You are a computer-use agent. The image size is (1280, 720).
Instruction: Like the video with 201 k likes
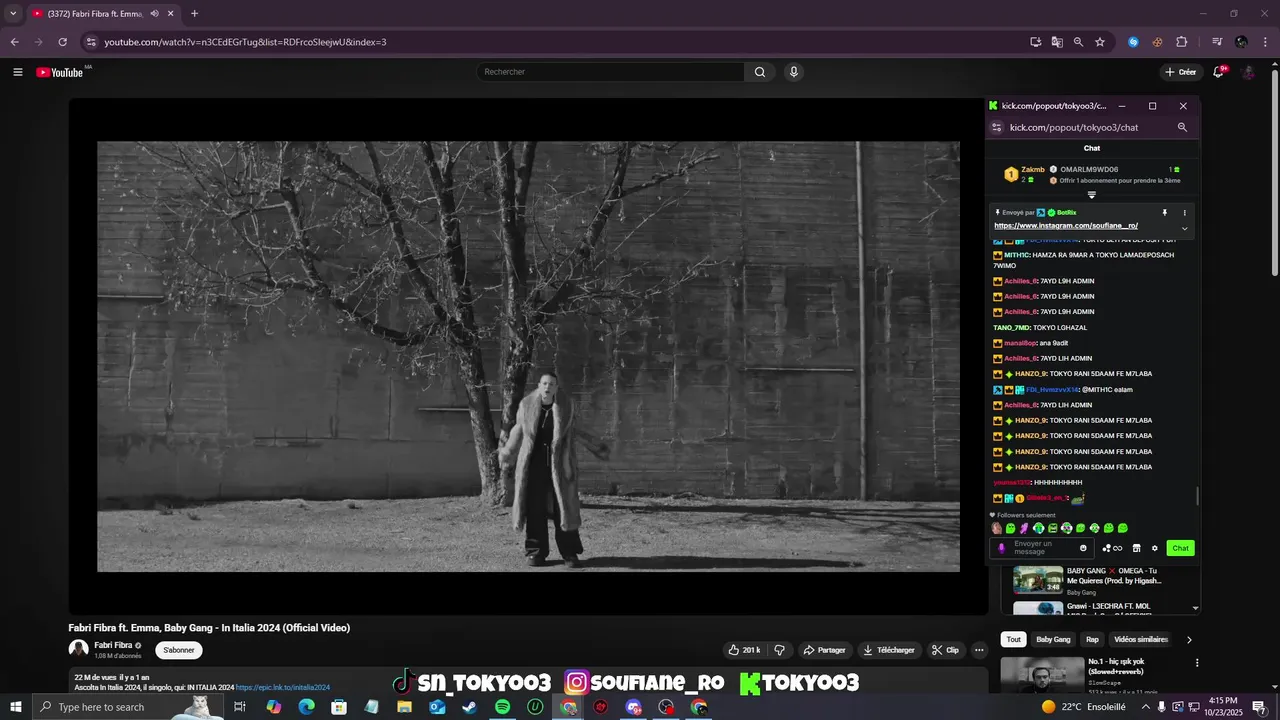(x=744, y=650)
